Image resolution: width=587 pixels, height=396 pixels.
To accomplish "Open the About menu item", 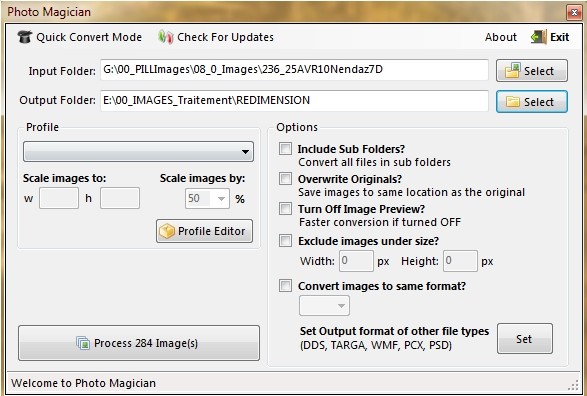I will click(x=501, y=37).
